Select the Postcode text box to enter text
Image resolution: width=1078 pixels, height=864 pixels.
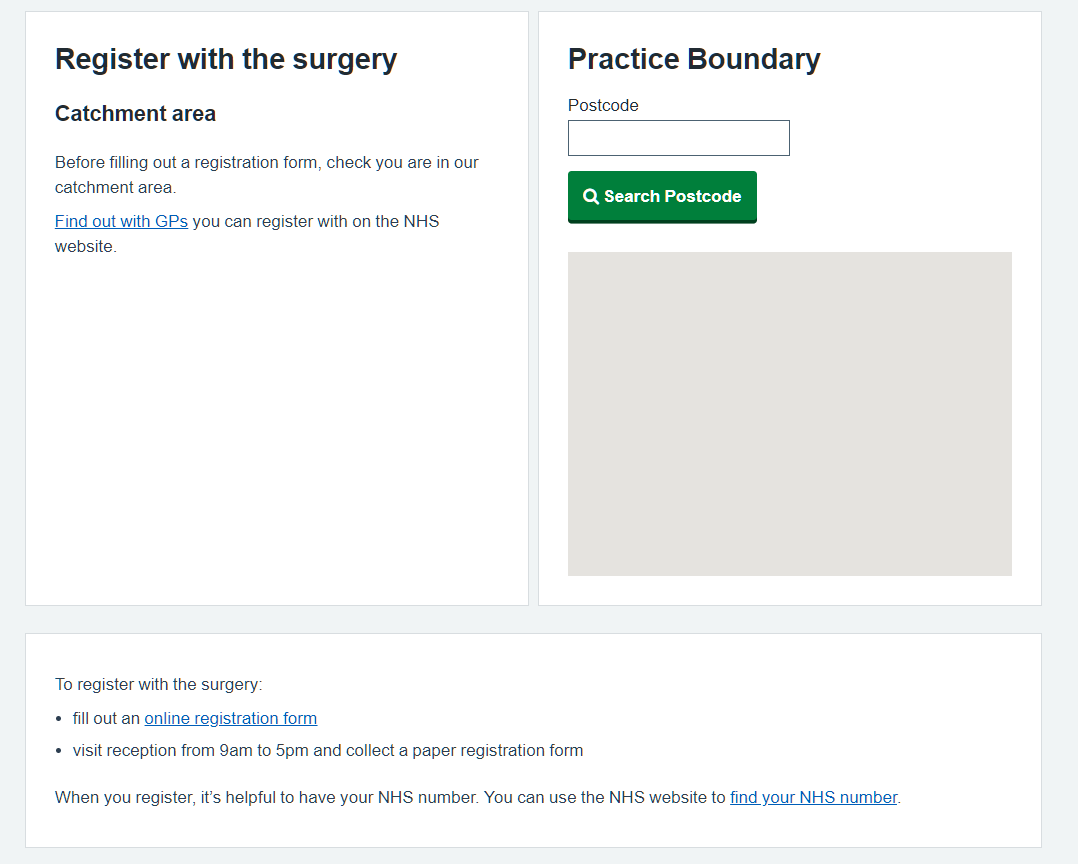pyautogui.click(x=678, y=137)
